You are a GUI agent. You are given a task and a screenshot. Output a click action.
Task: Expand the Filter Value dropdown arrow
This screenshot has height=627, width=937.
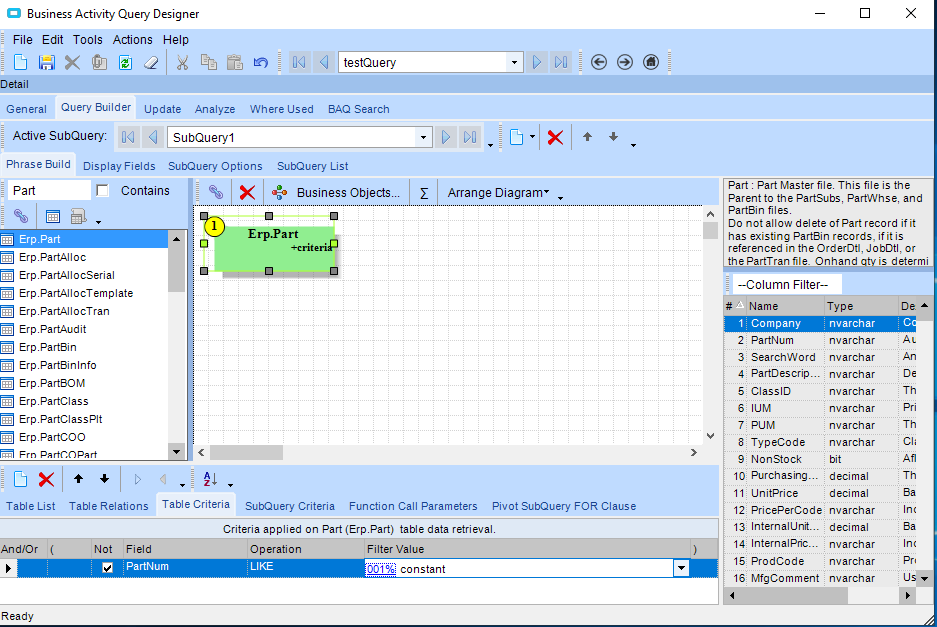pyautogui.click(x=681, y=568)
